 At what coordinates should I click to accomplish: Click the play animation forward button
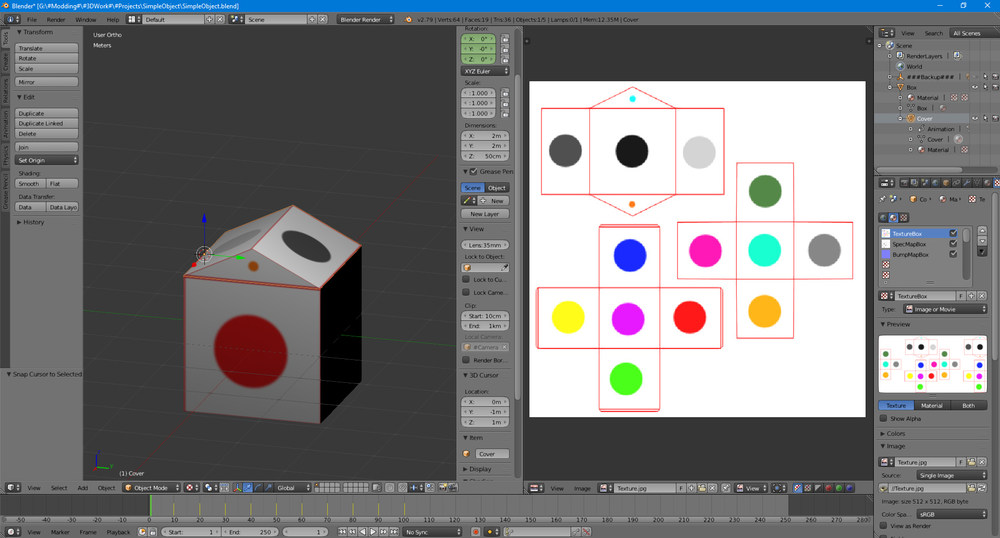[x=373, y=532]
